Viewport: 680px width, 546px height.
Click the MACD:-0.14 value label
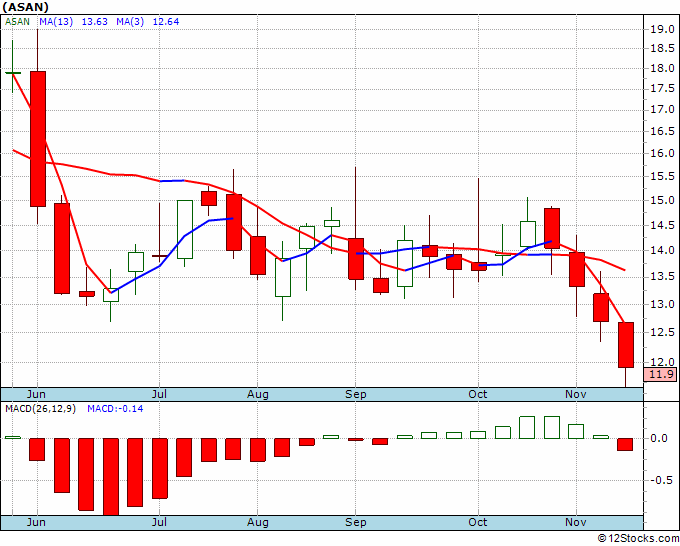click(x=115, y=409)
